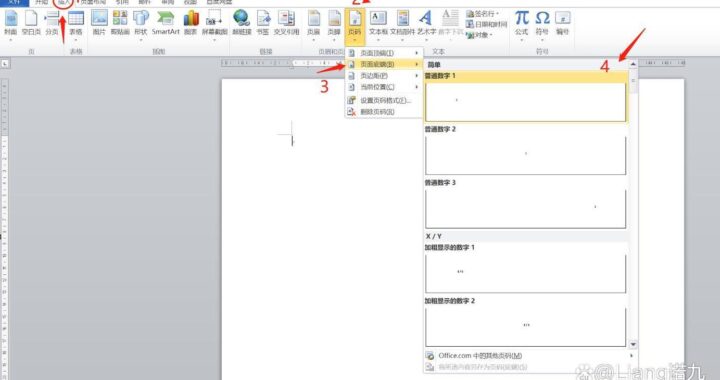Viewport: 720px width, 380px height.
Task: Click the Shapes icon
Action: click(x=141, y=23)
